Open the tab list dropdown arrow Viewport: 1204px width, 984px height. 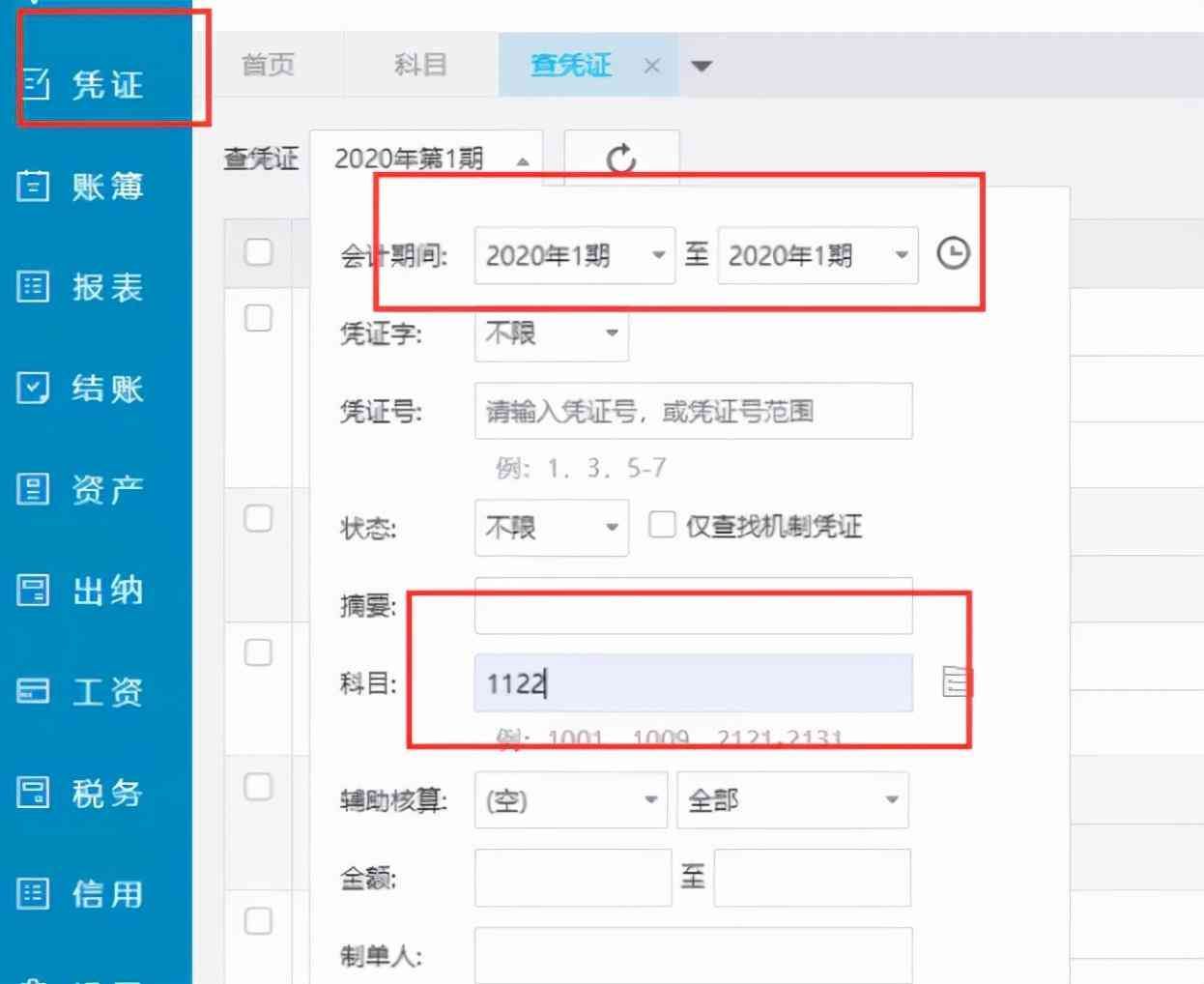pos(702,66)
